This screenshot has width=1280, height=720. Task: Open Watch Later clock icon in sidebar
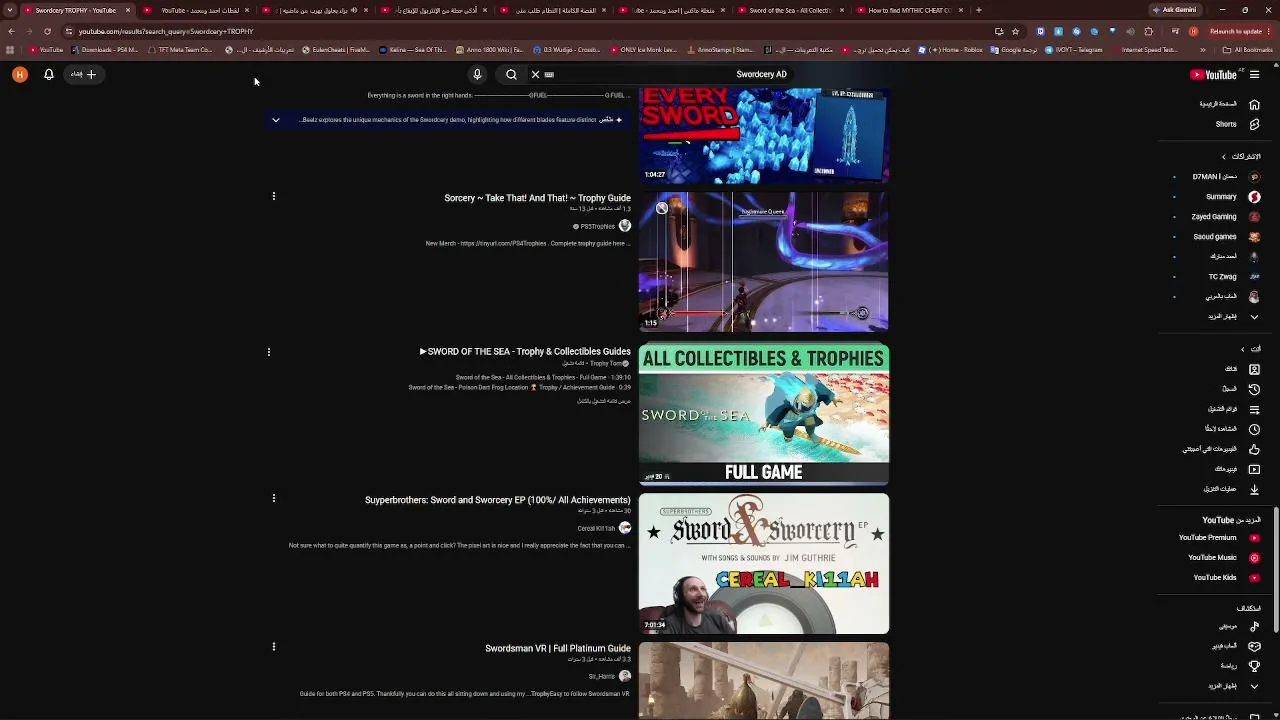pyautogui.click(x=1254, y=429)
